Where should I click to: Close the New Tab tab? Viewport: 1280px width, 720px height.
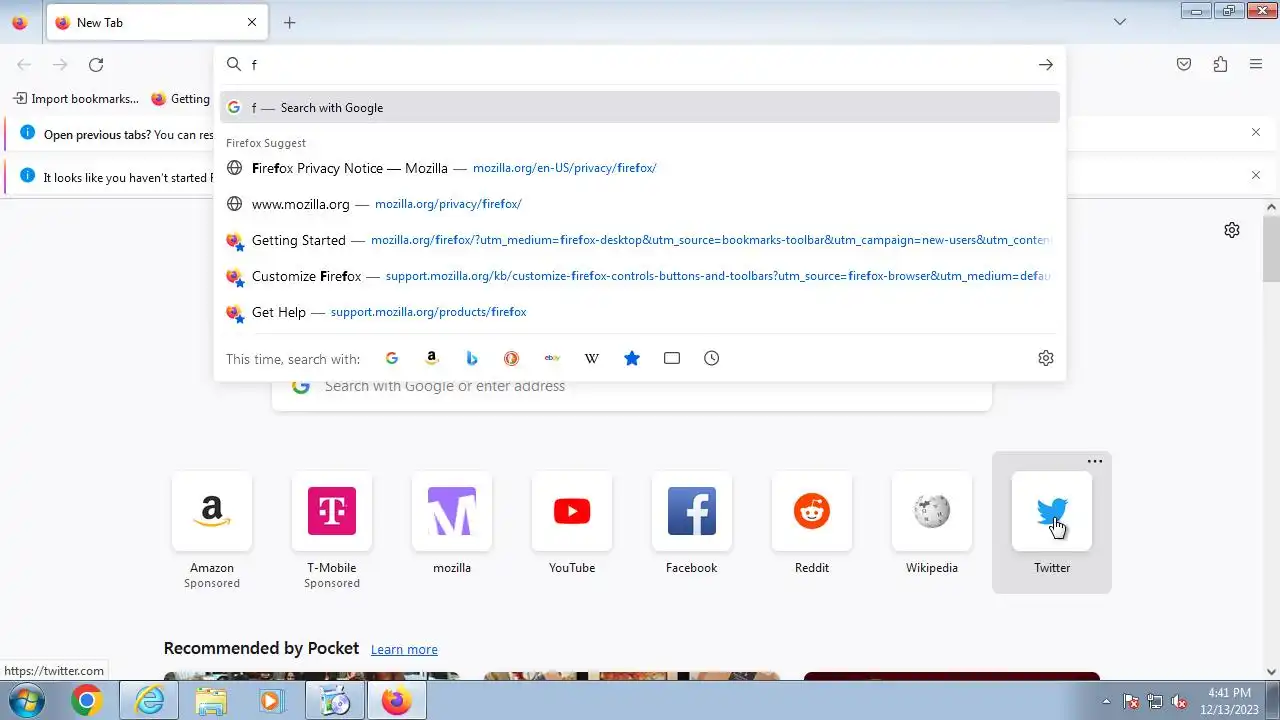[x=252, y=22]
